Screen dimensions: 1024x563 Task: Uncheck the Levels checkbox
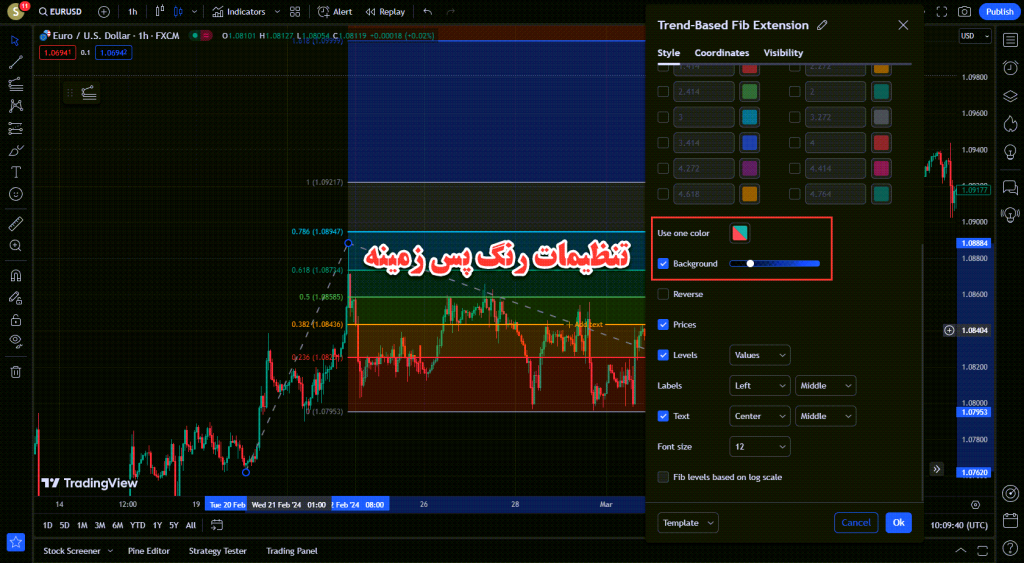click(x=663, y=355)
